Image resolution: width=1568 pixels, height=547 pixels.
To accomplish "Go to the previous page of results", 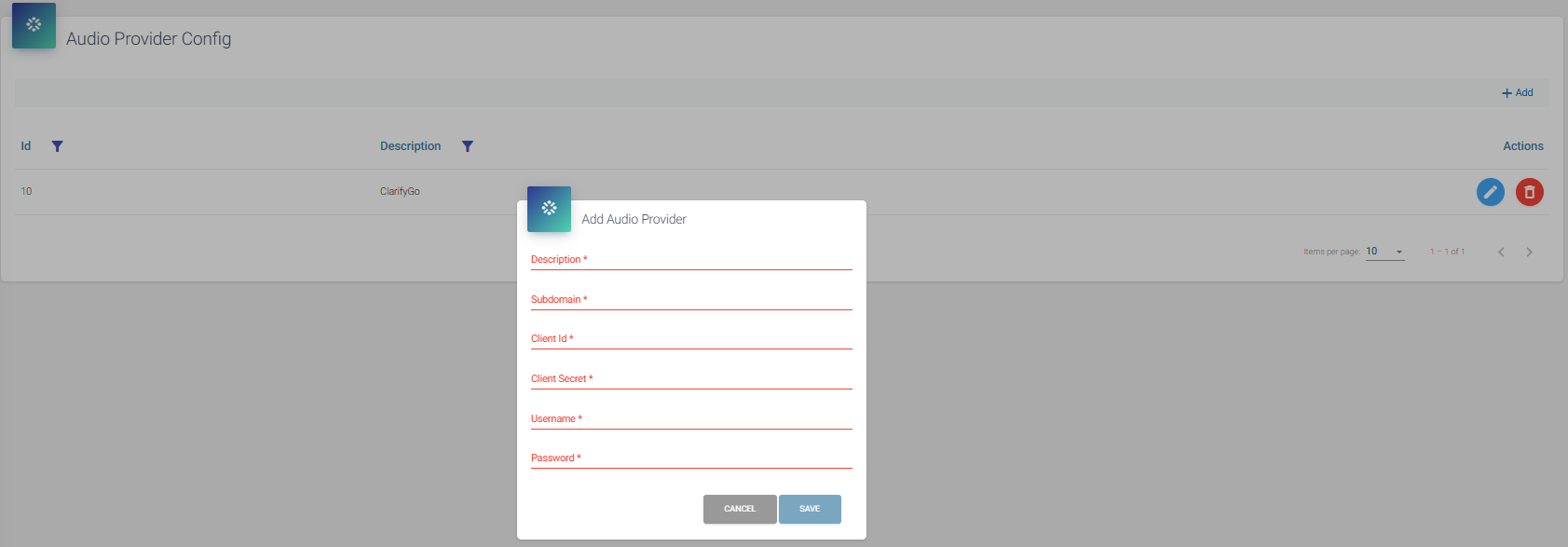I will point(1501,253).
